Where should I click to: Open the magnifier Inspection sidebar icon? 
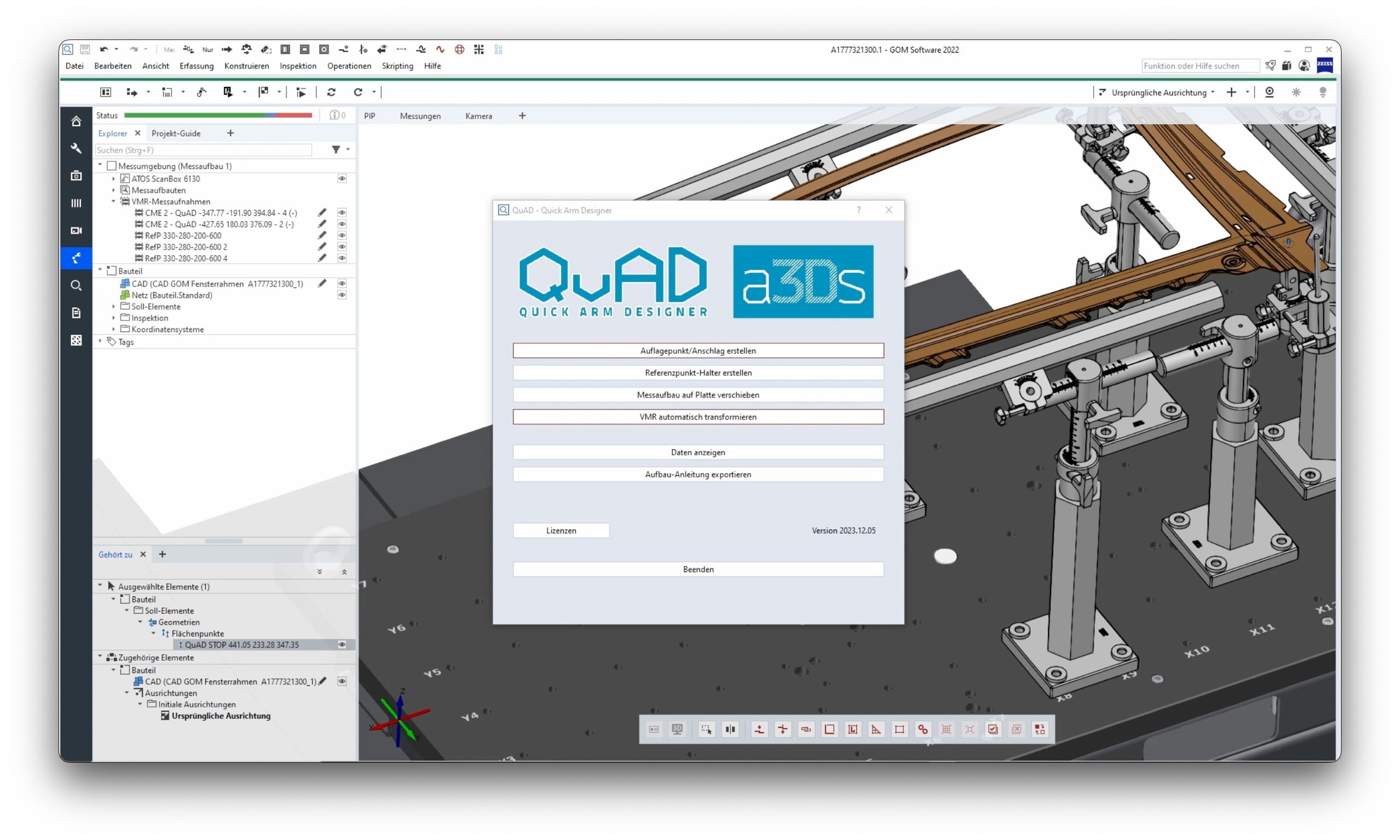pos(76,285)
